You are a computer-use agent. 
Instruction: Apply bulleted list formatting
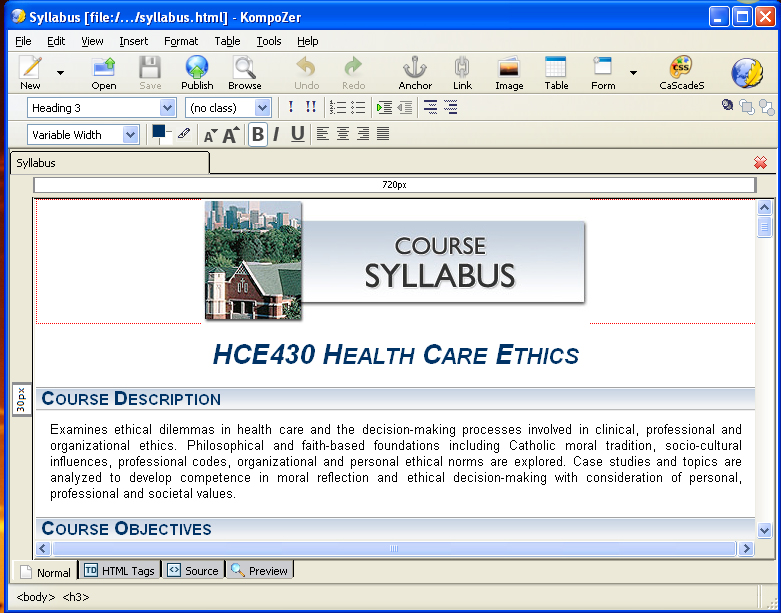(x=358, y=107)
